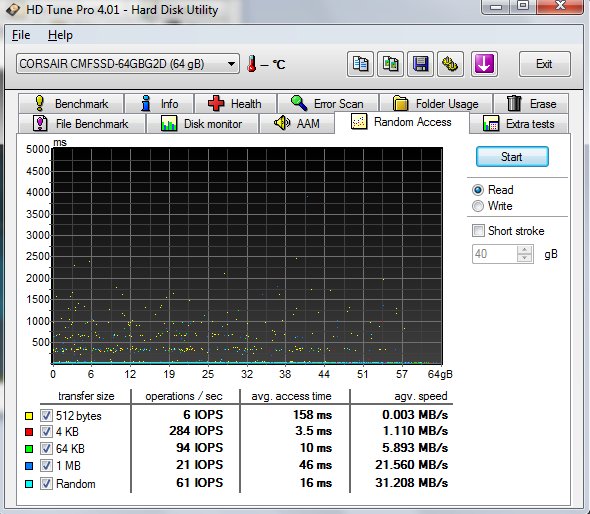Open the AAM speaker tab

tap(297, 123)
